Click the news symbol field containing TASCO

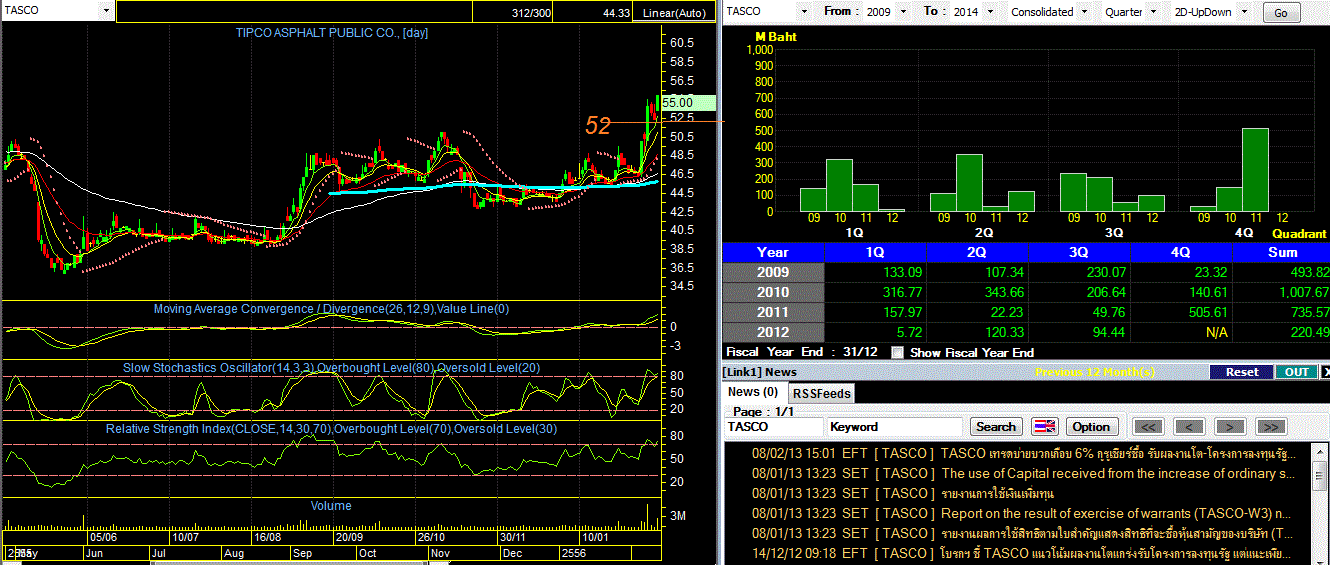tap(774, 426)
